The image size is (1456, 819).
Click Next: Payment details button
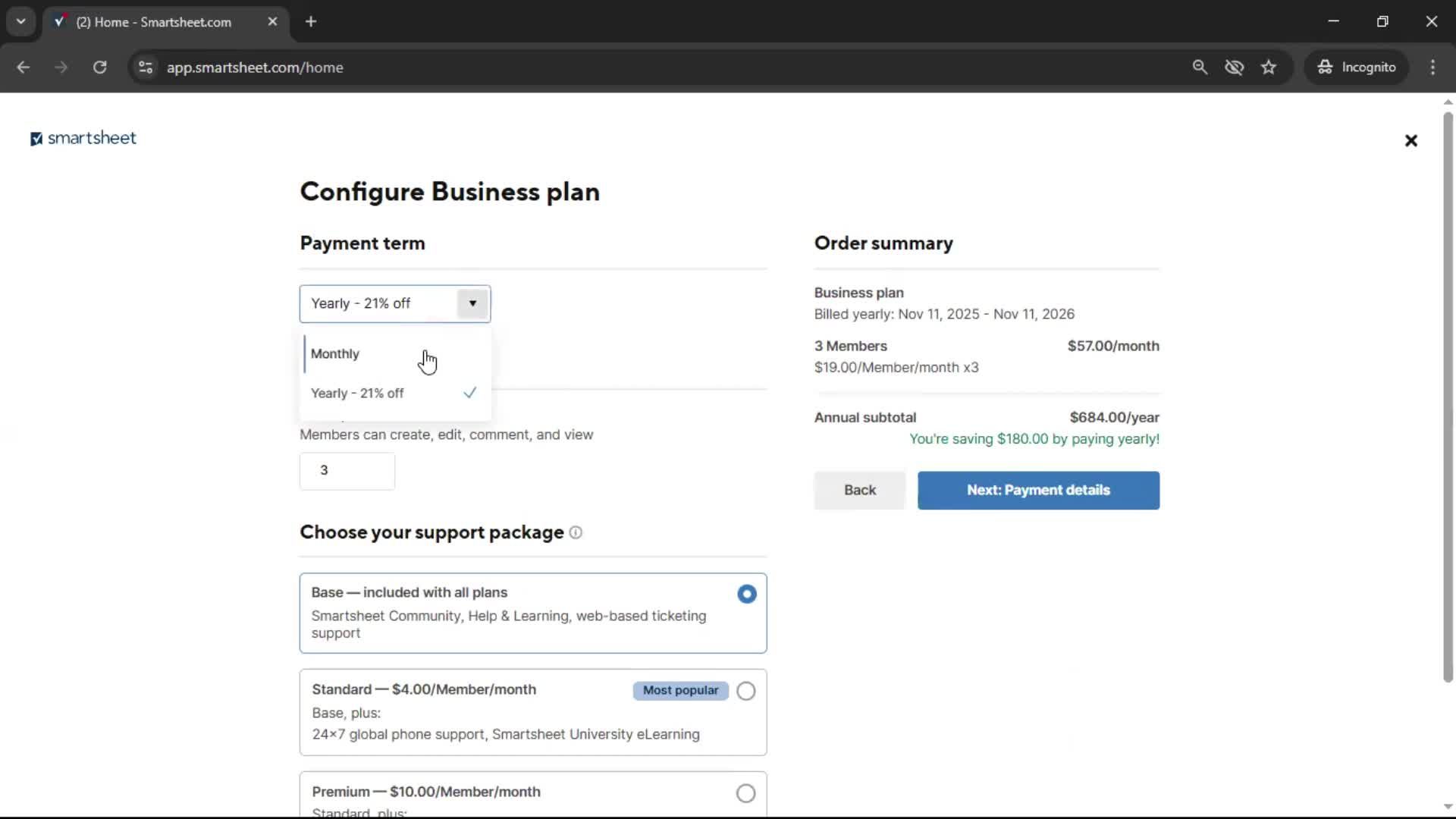1038,490
